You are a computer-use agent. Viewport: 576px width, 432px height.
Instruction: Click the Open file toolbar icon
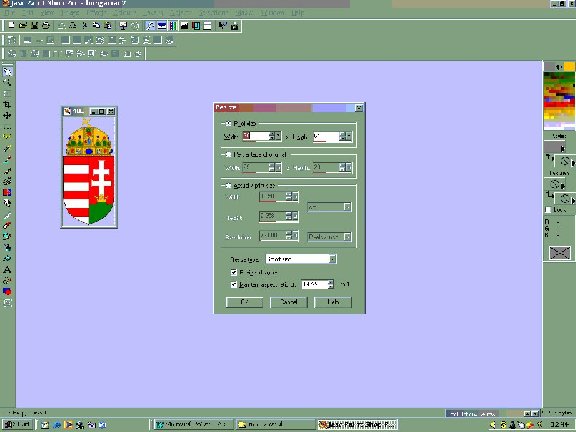coord(23,25)
